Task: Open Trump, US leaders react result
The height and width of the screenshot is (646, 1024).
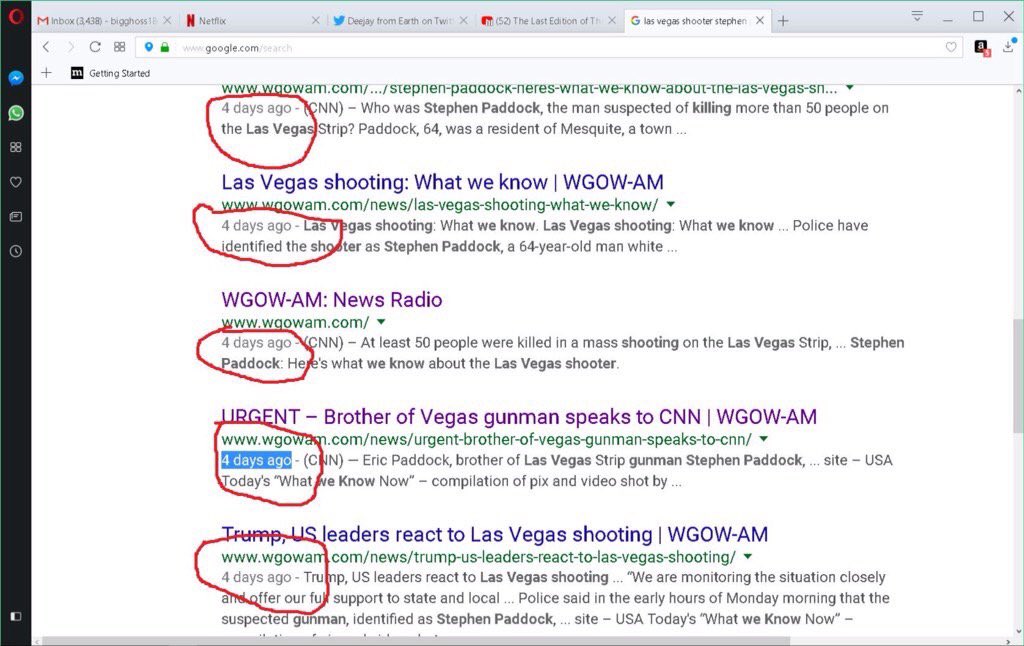Action: tap(494, 534)
